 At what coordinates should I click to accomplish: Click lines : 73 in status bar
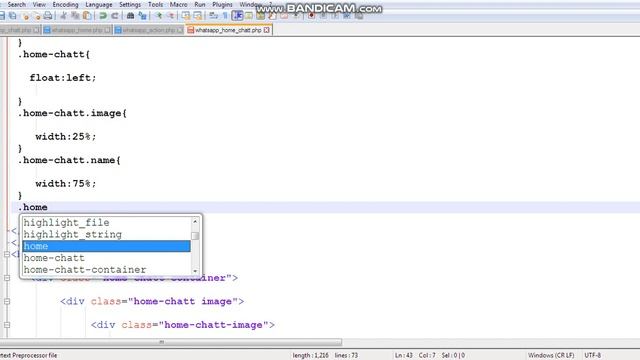pyautogui.click(x=347, y=356)
